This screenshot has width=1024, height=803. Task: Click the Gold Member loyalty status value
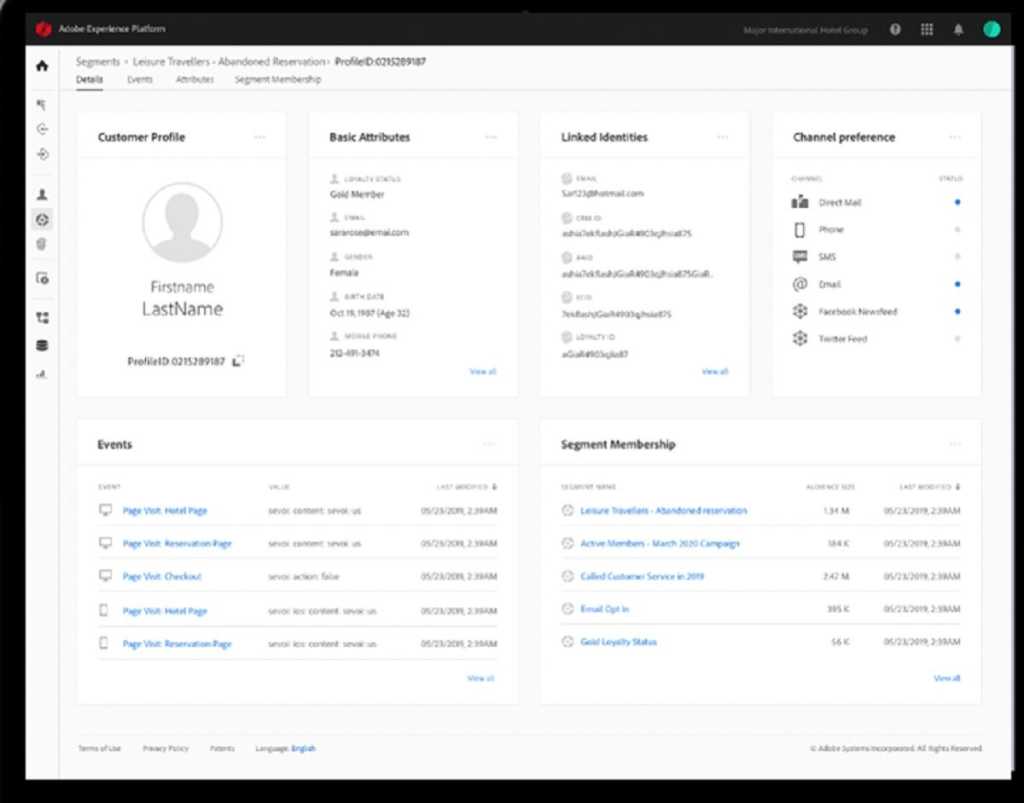click(357, 195)
